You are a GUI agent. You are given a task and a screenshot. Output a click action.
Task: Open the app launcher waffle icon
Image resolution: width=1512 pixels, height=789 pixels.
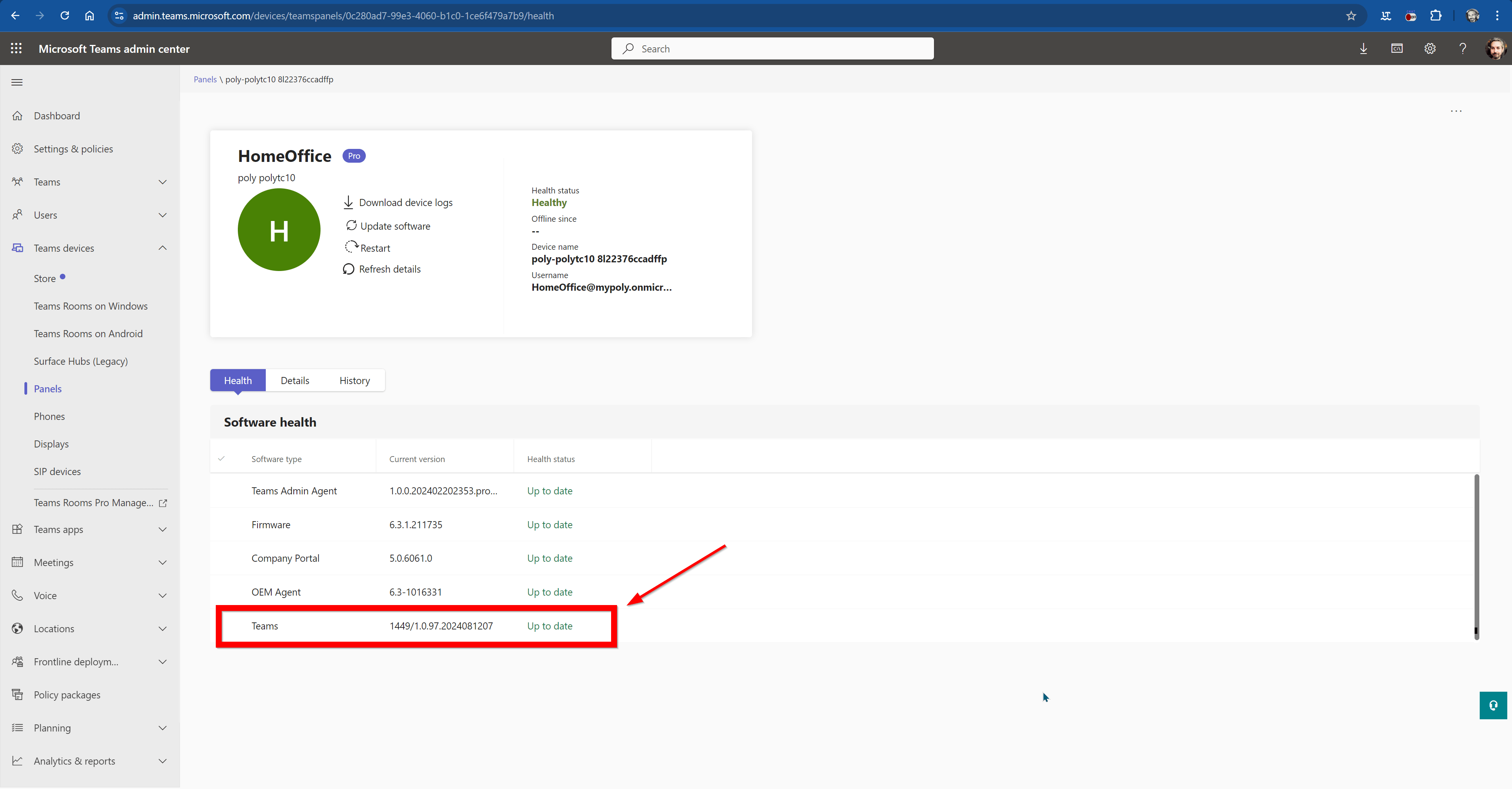(x=17, y=49)
